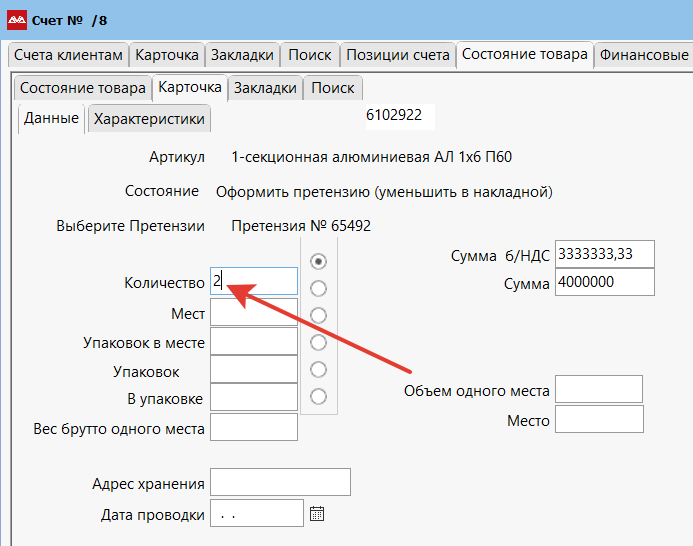Open the Финансовые tab
Image resolution: width=693 pixels, height=546 pixels.
pos(644,55)
